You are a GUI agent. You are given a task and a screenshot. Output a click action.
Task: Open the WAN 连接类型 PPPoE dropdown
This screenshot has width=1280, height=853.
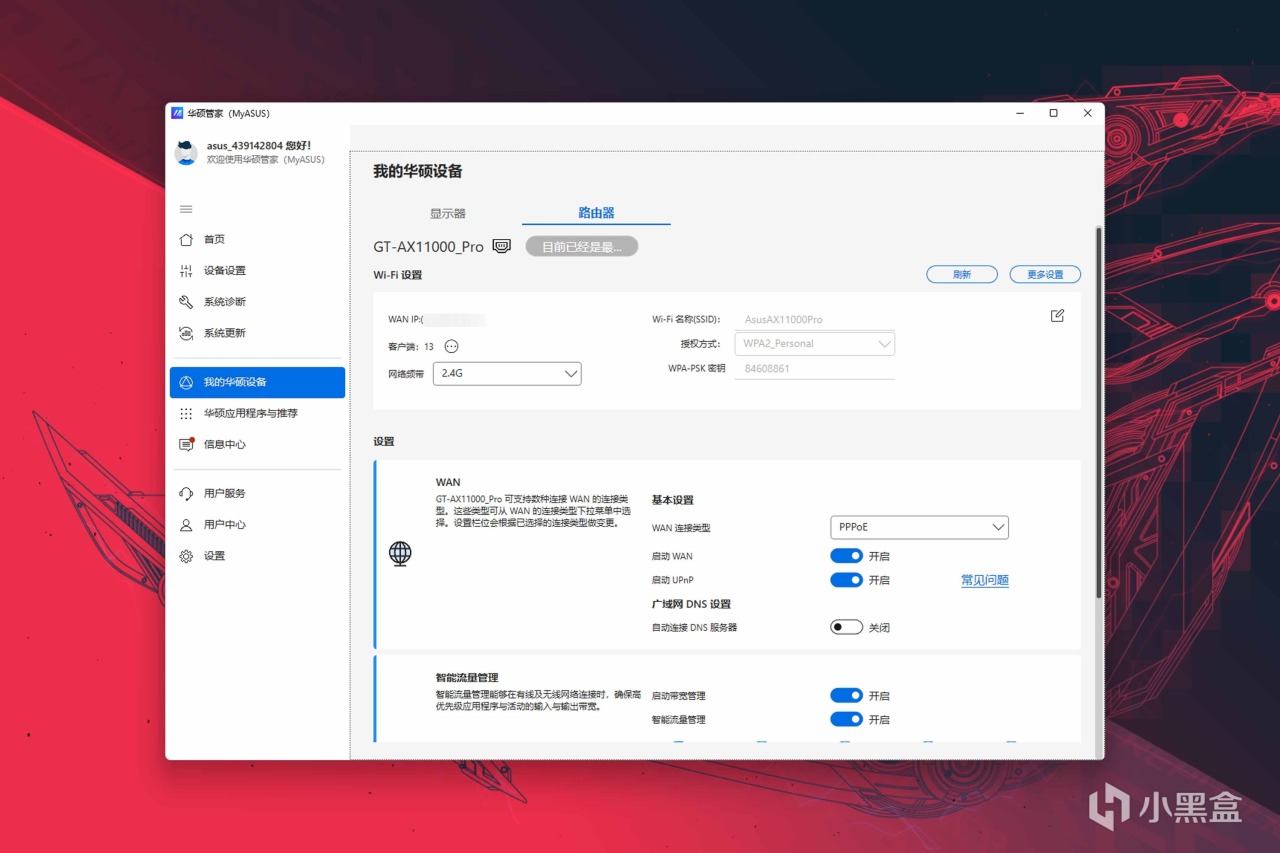coord(919,527)
